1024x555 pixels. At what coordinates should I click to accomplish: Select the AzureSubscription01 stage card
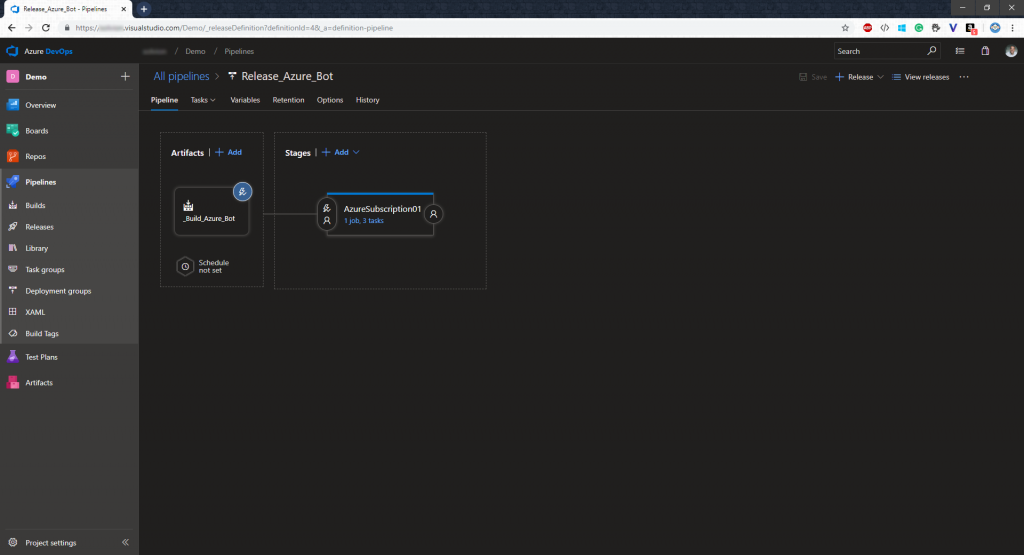[x=380, y=214]
